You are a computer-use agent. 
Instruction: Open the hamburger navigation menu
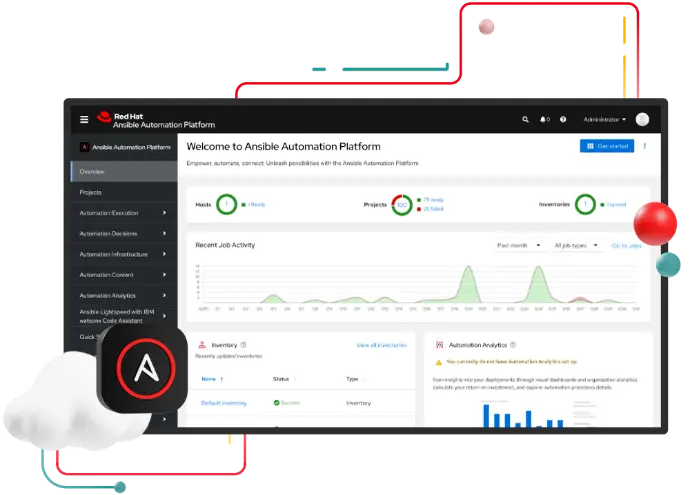click(84, 119)
